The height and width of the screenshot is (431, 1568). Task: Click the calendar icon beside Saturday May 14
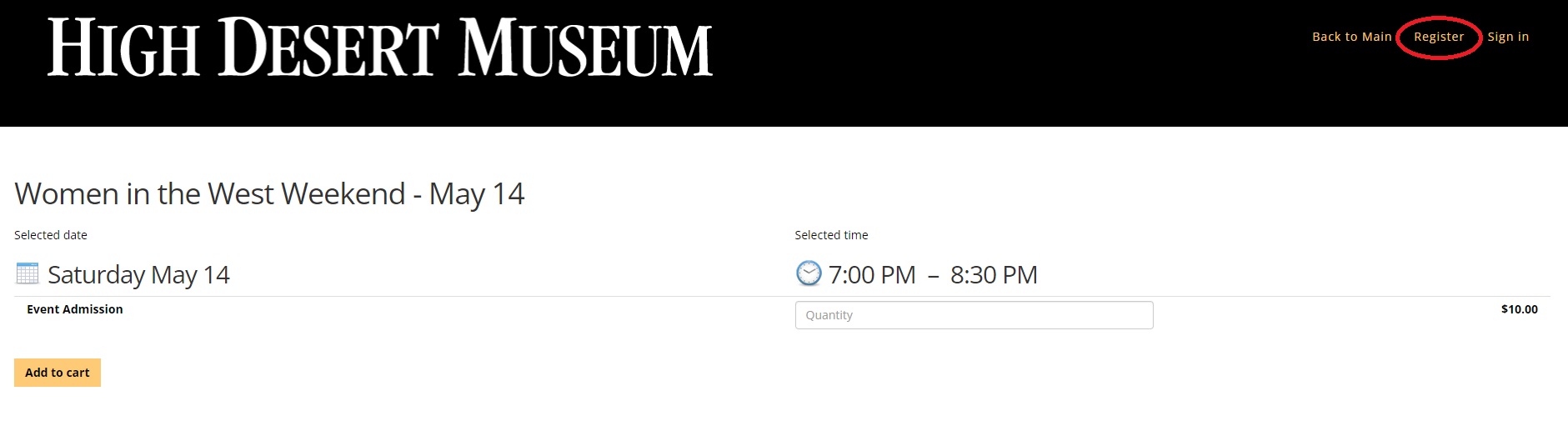(x=28, y=273)
